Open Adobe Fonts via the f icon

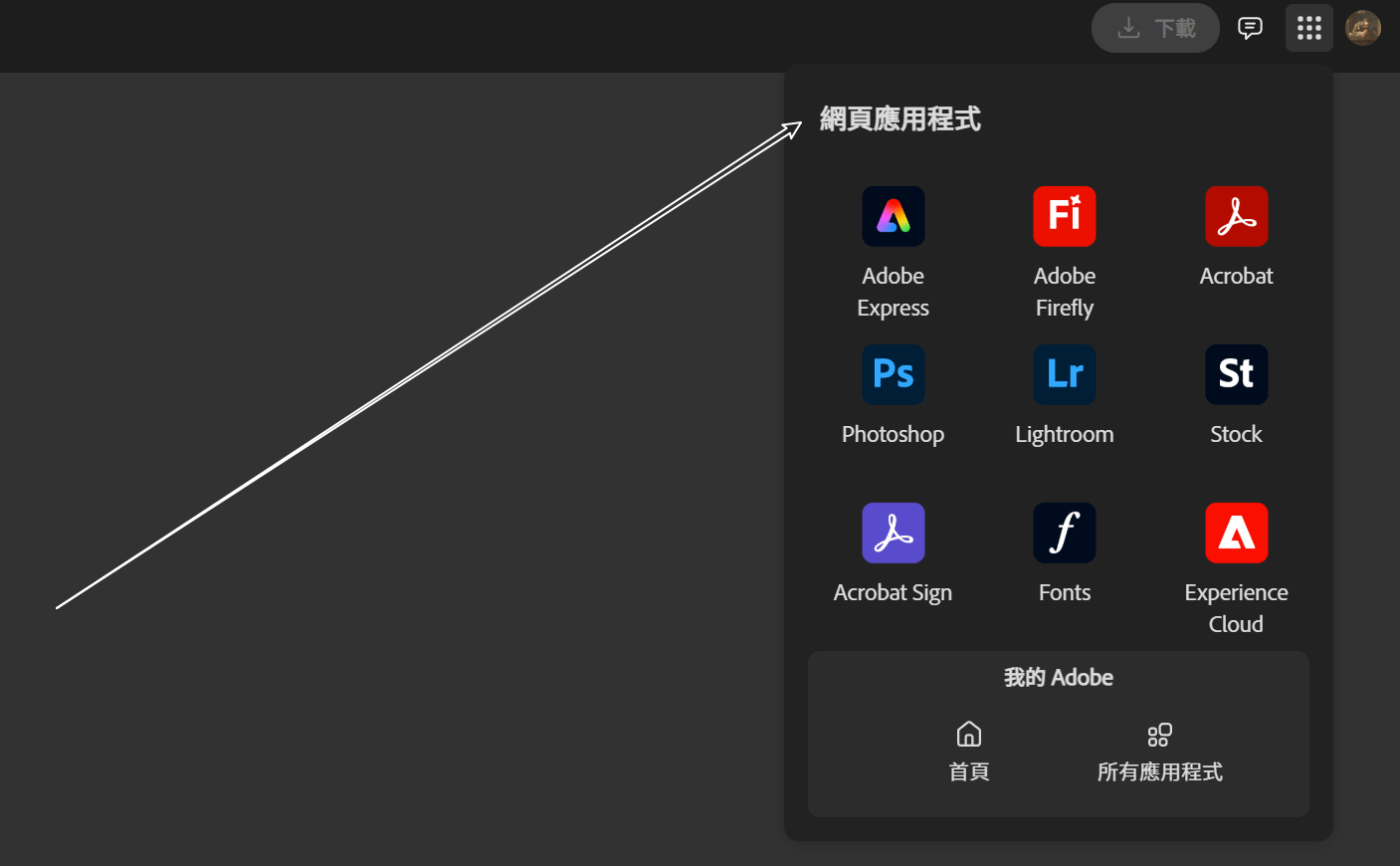1064,533
